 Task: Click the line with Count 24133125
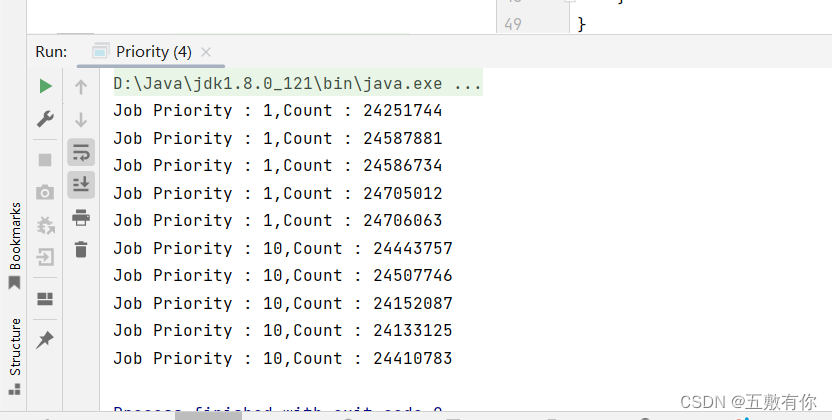(283, 330)
